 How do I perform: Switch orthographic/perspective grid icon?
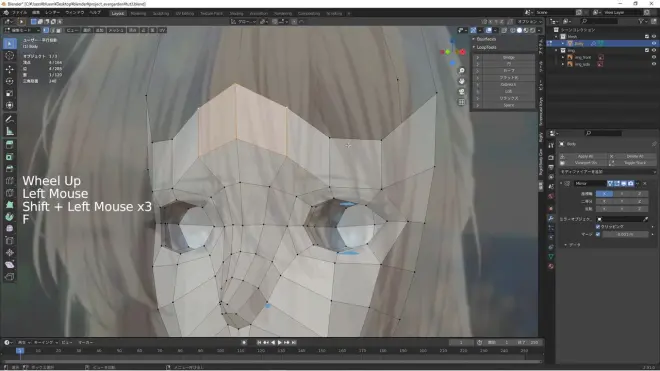[462, 102]
